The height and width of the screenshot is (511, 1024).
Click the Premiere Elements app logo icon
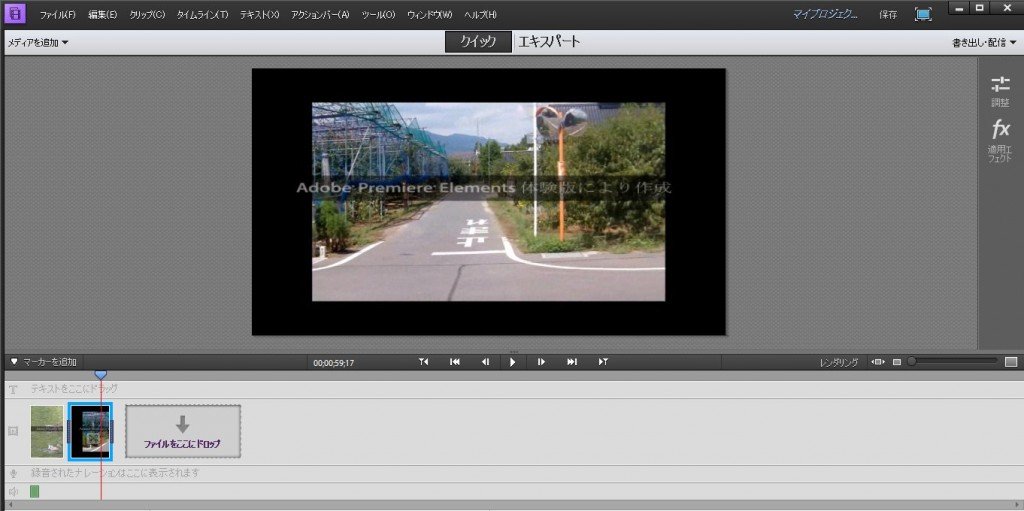click(x=14, y=13)
